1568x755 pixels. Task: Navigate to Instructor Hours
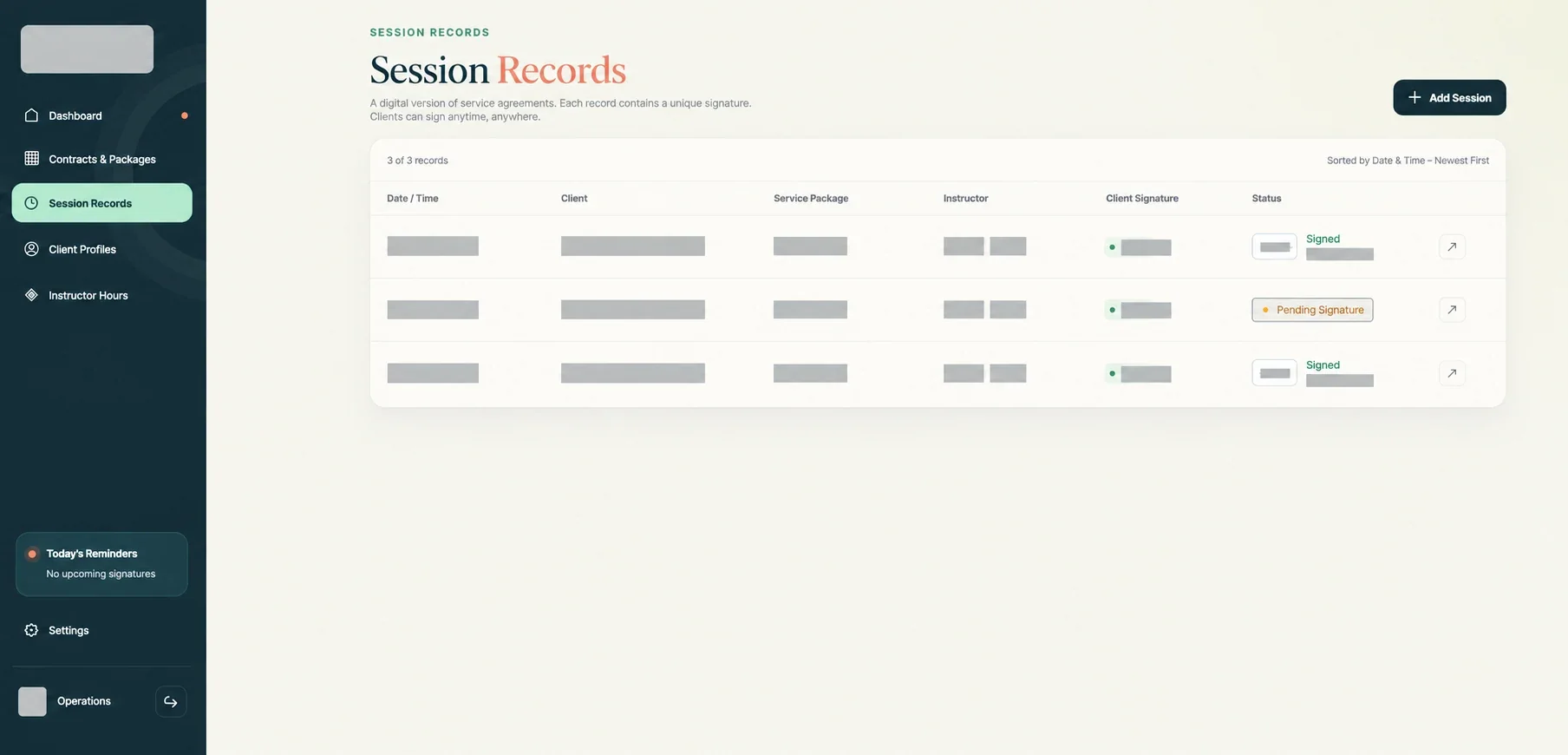click(102, 295)
